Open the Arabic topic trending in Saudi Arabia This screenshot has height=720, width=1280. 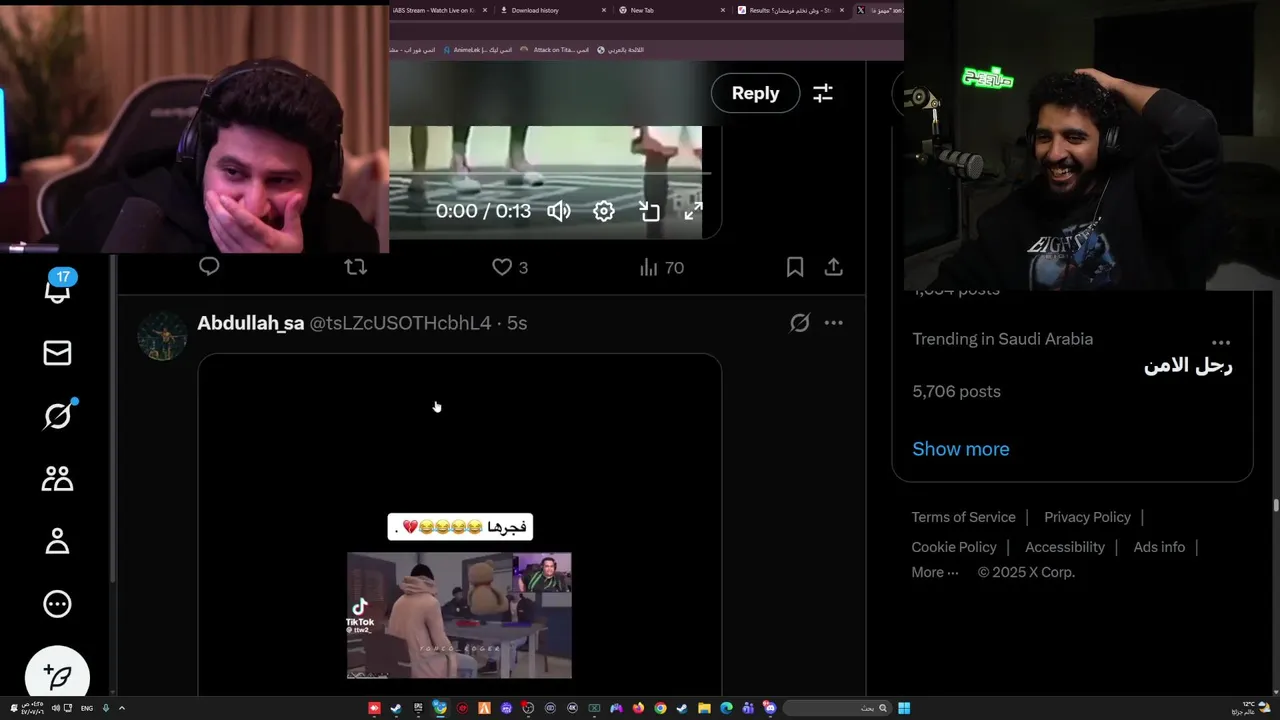click(x=1188, y=366)
